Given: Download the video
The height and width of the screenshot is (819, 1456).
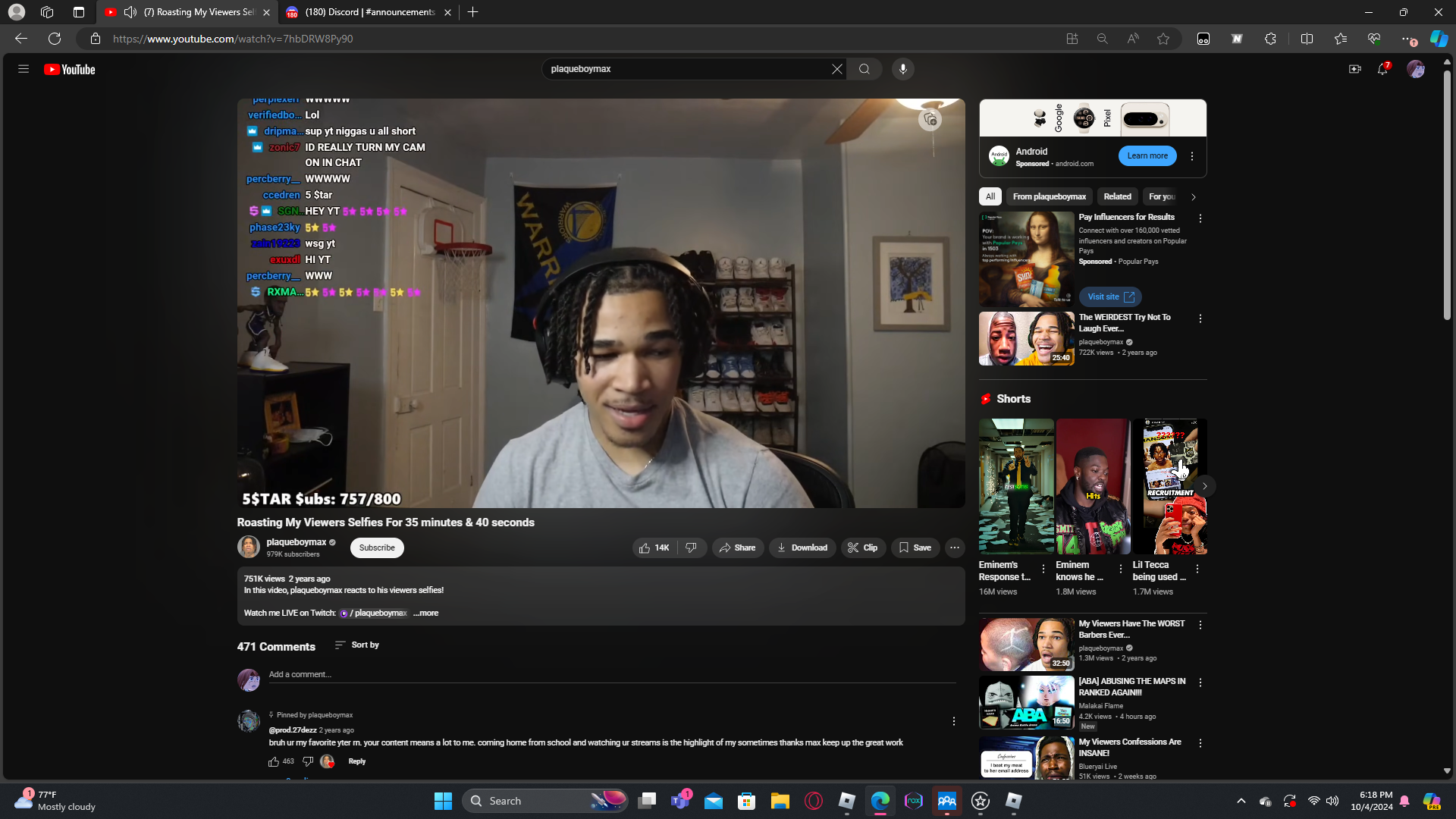Looking at the screenshot, I should pos(802,548).
